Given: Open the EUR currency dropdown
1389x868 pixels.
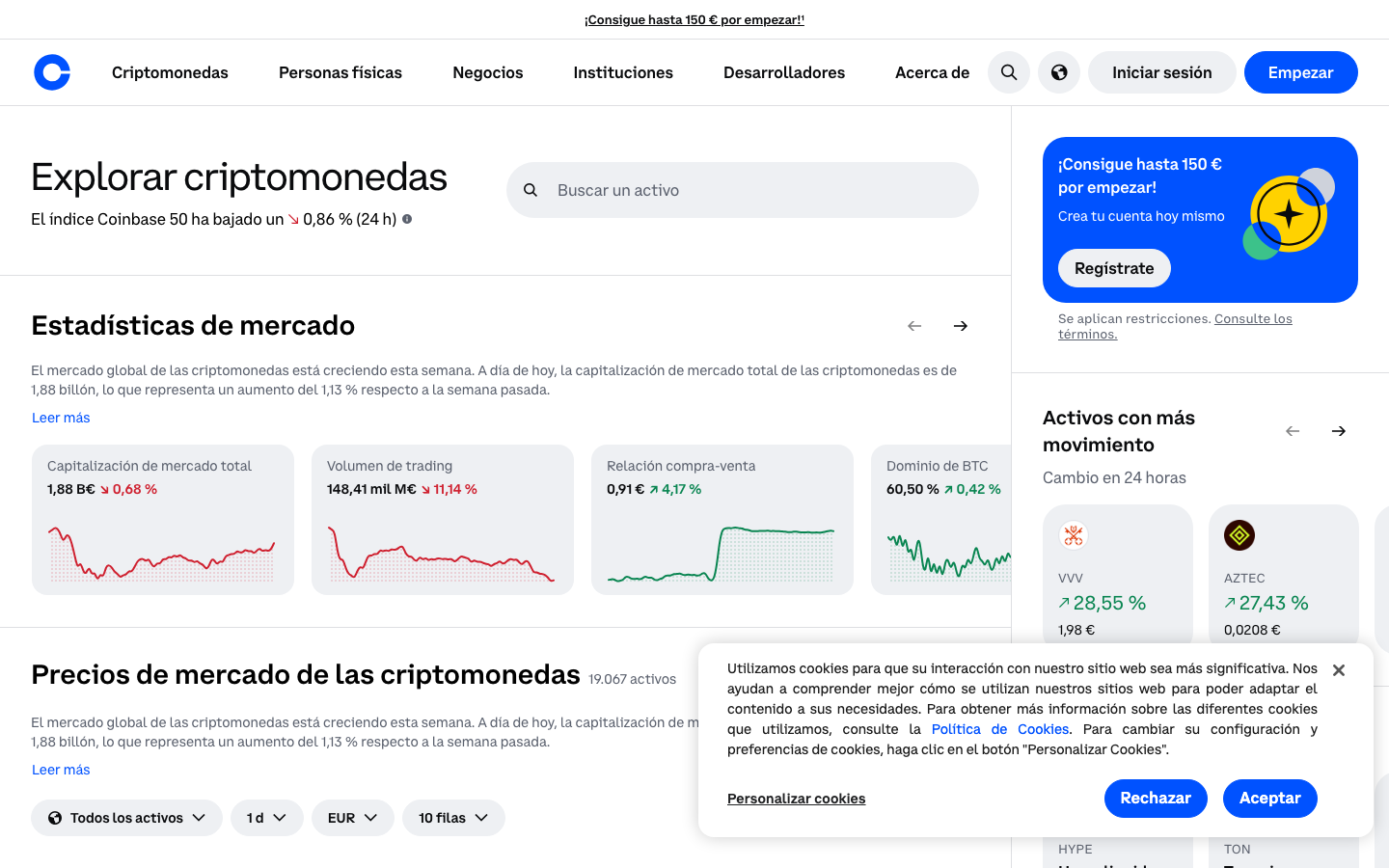Looking at the screenshot, I should pyautogui.click(x=353, y=817).
